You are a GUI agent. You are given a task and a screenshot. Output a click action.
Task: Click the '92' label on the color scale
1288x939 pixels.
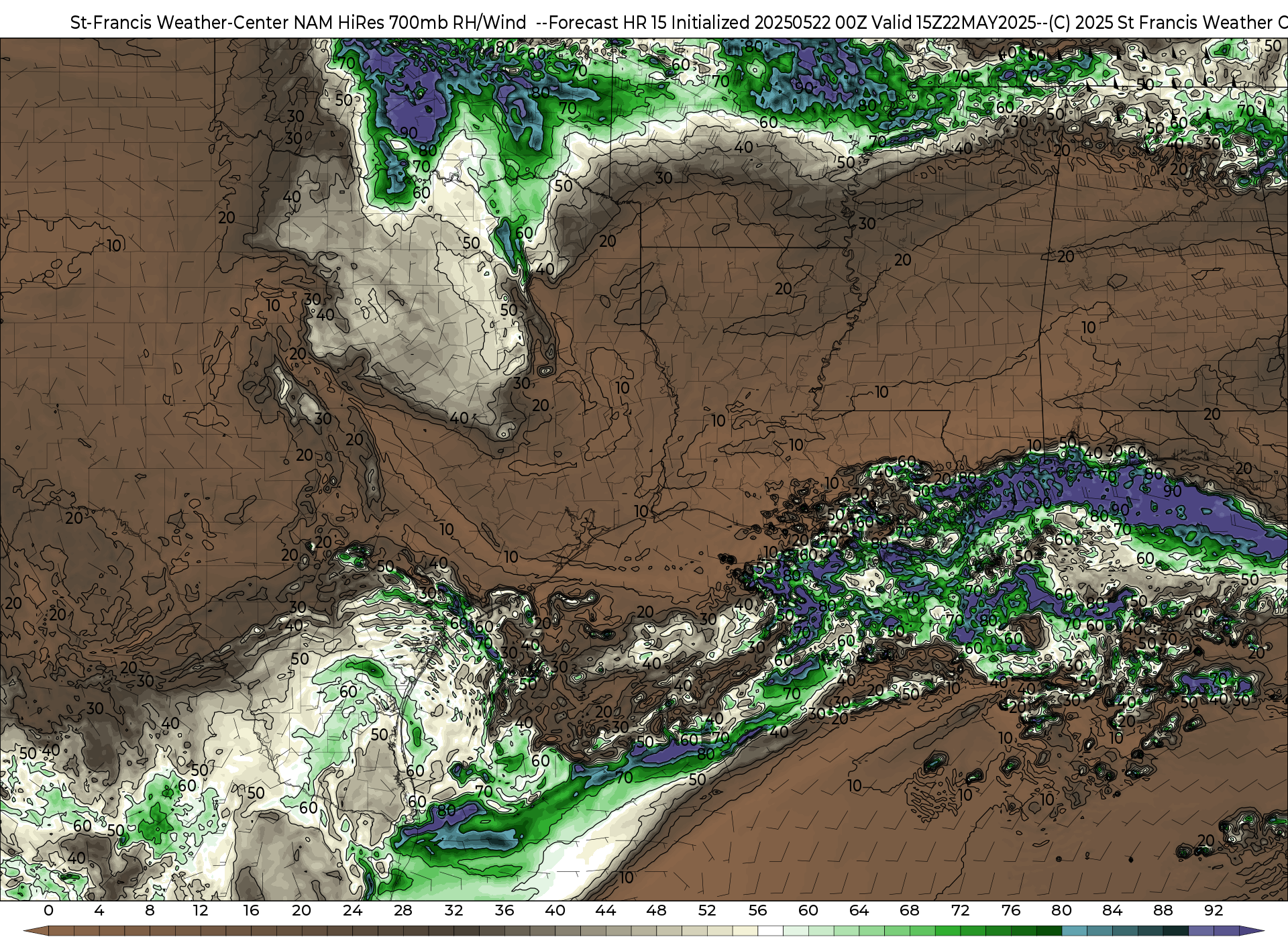tap(1214, 910)
